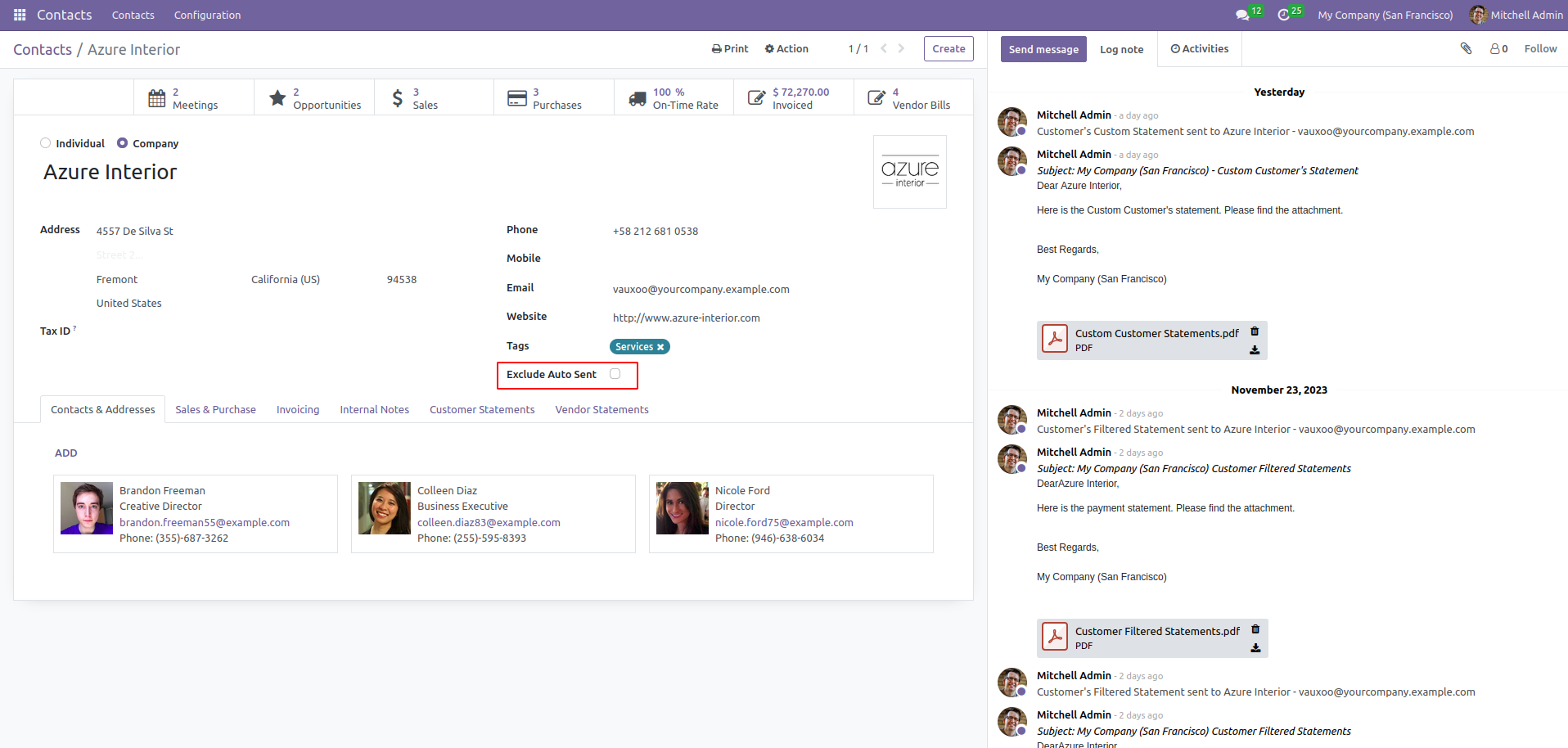Open the Action dropdown
1568x748 pixels.
coord(786,48)
